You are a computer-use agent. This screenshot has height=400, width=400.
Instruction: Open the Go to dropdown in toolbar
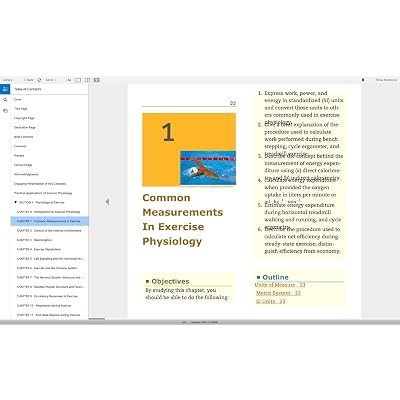[50, 80]
